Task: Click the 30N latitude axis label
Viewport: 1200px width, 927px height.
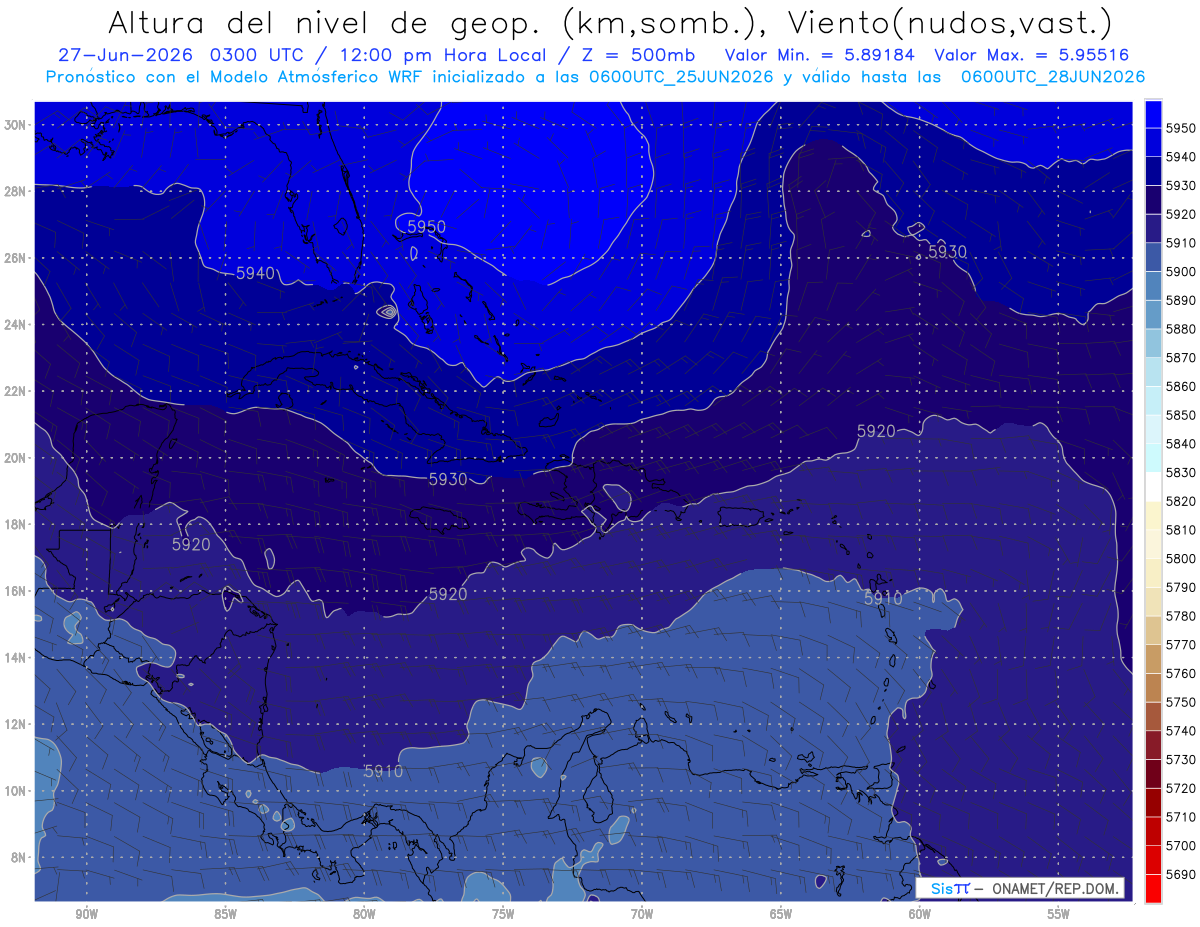Action: [x=16, y=125]
